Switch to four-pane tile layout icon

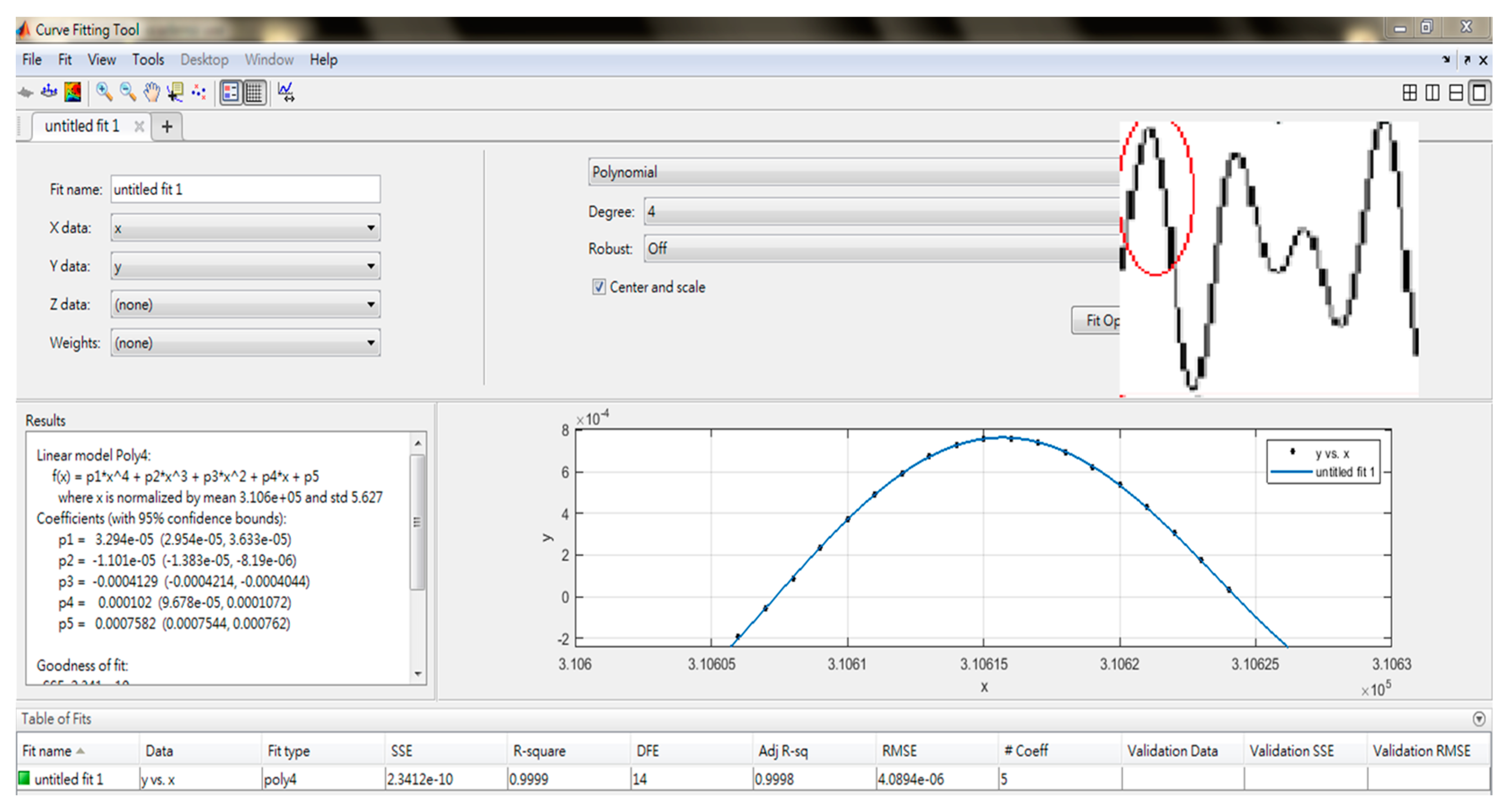coord(1409,93)
